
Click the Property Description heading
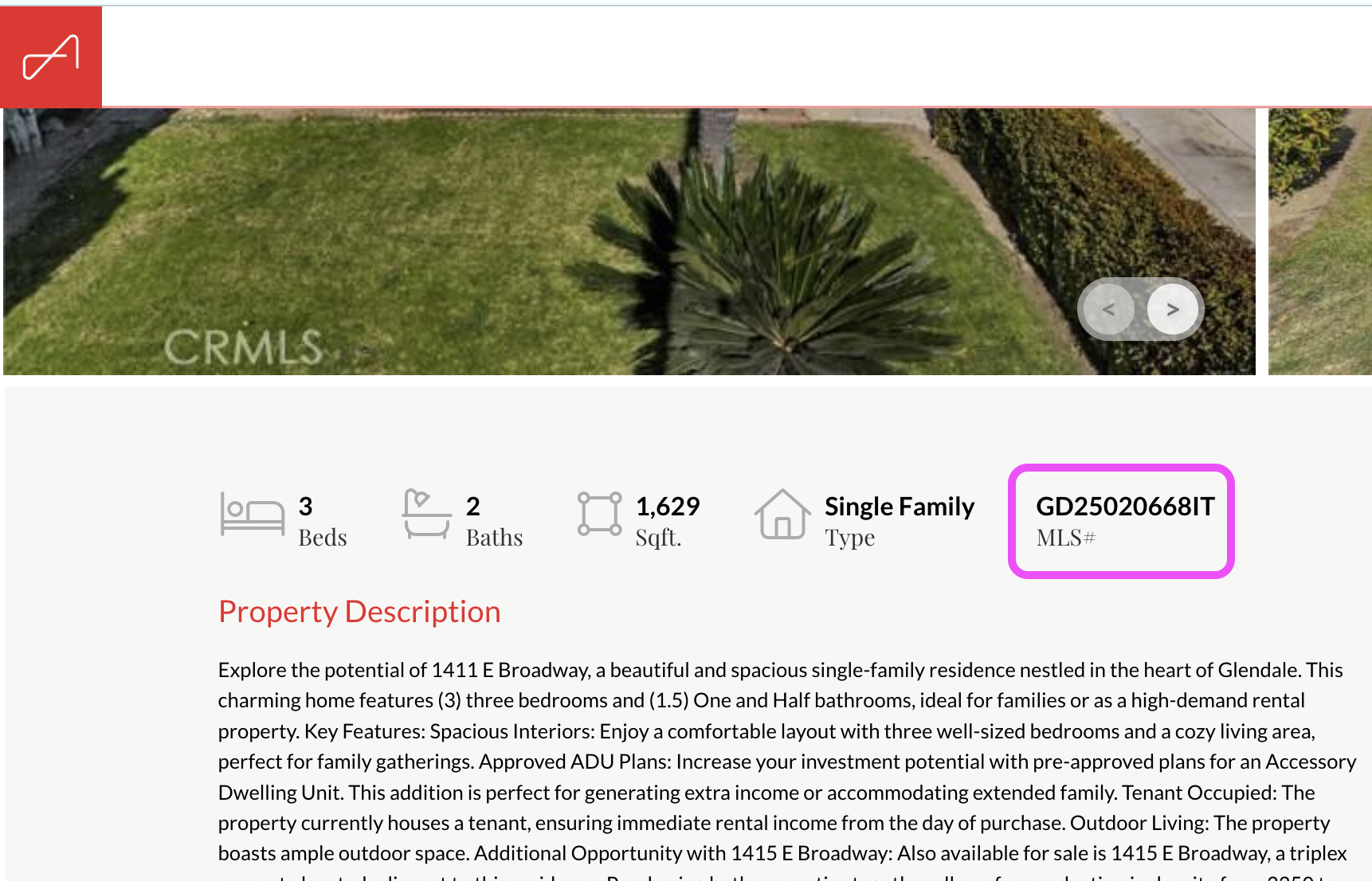[359, 612]
